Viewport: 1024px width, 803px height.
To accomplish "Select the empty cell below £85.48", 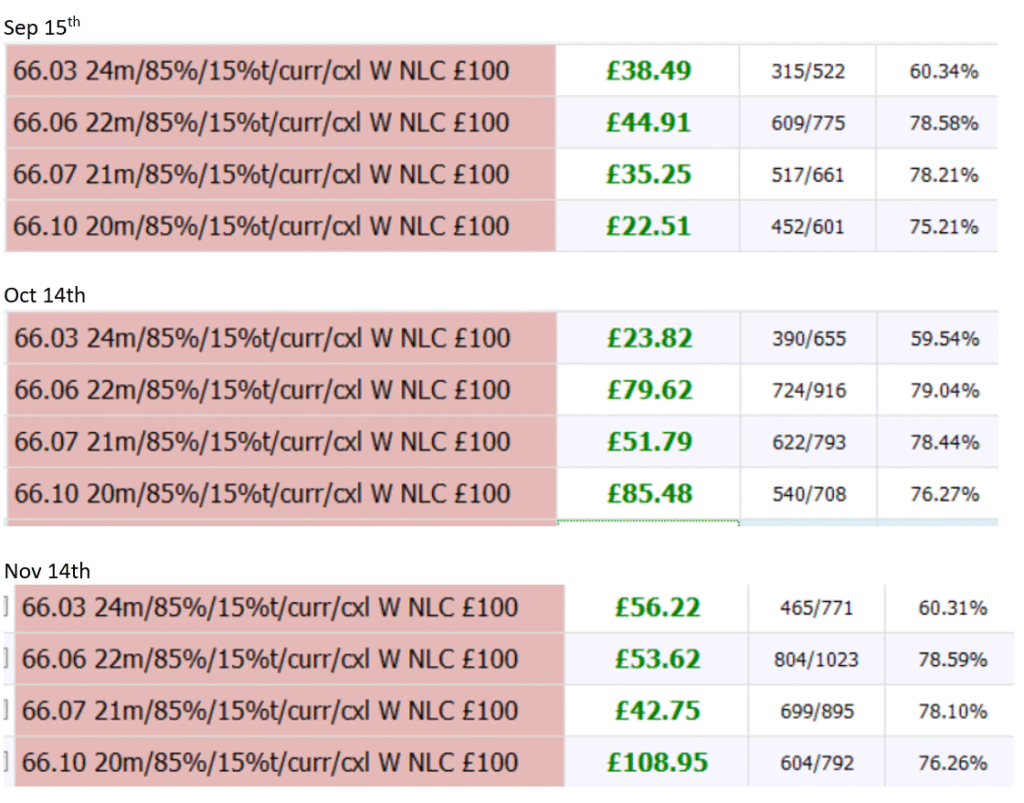I will 648,523.
